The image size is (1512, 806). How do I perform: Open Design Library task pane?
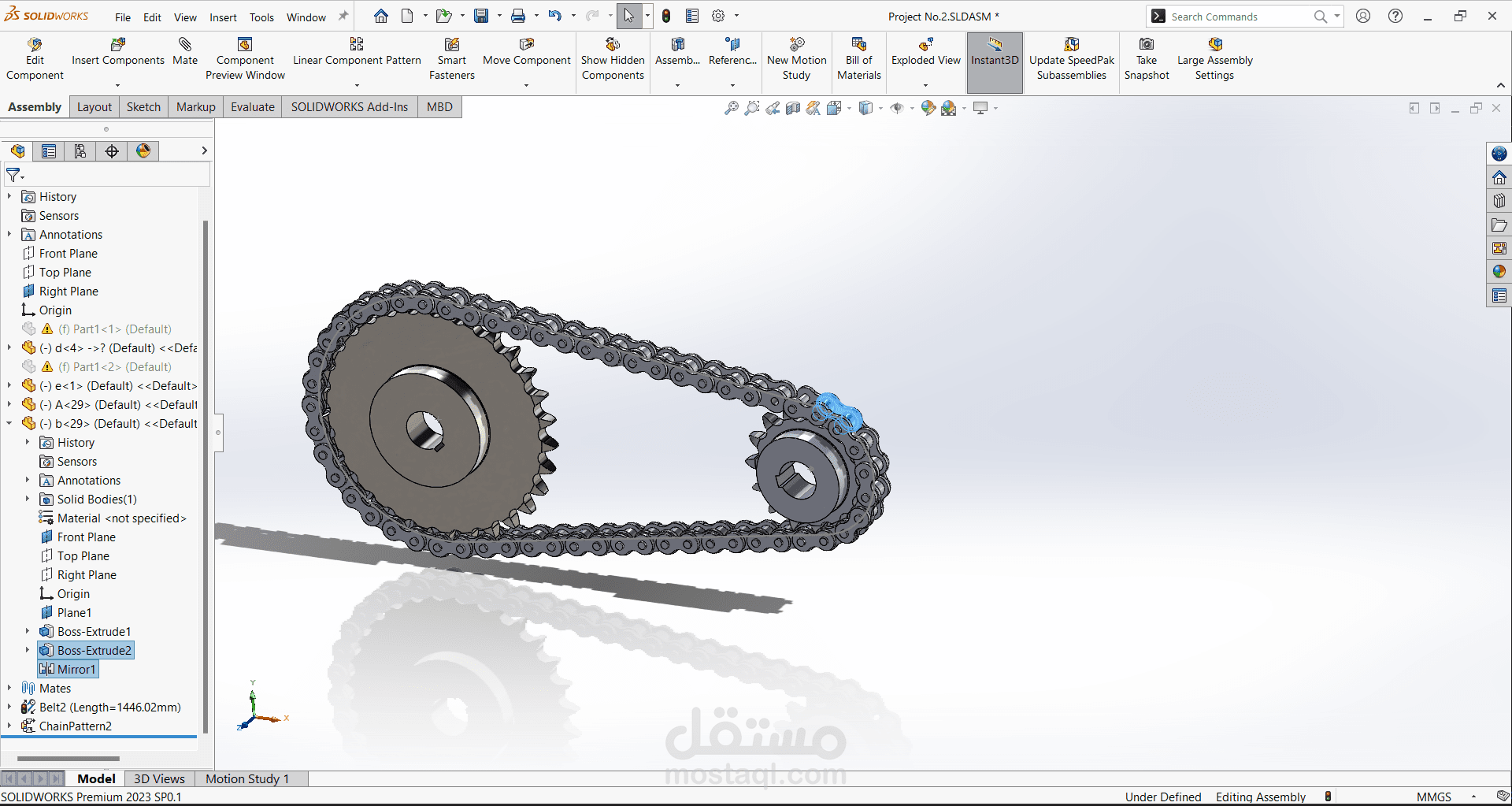[x=1499, y=201]
